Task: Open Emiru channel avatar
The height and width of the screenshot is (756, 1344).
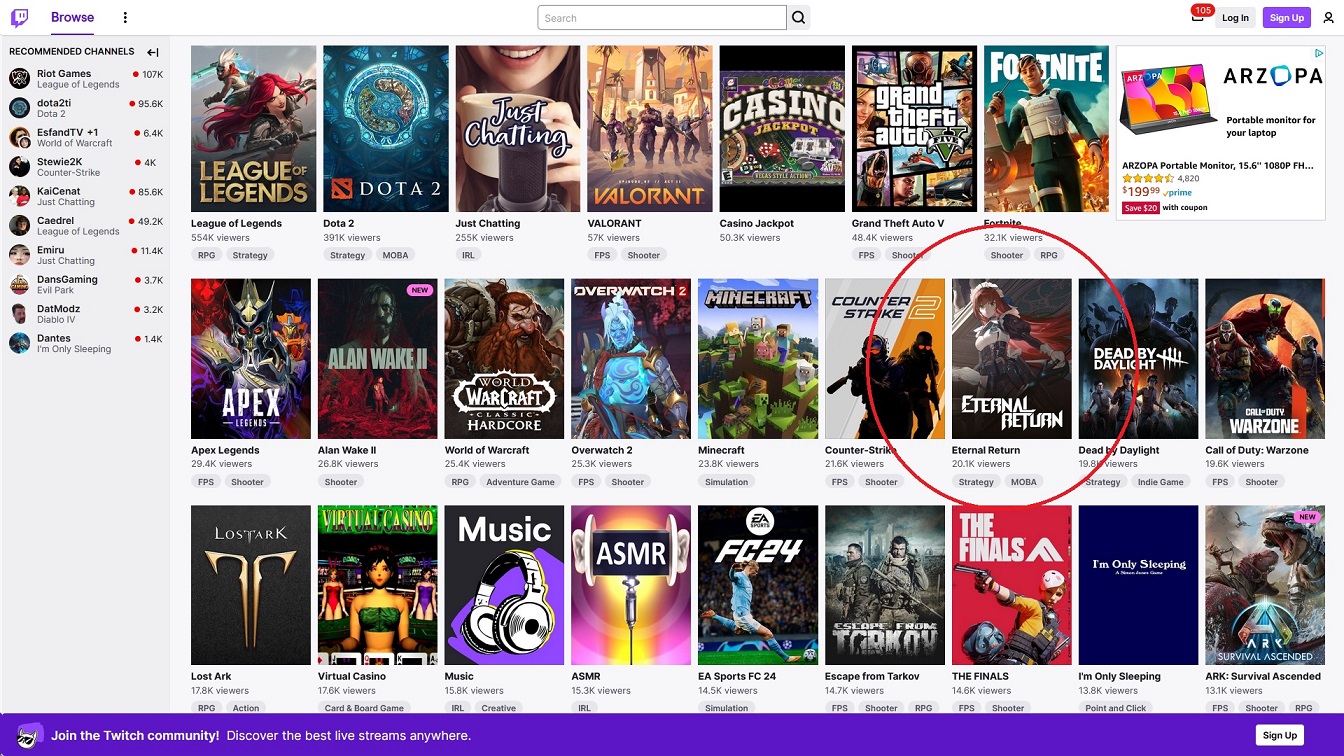Action: tap(20, 255)
